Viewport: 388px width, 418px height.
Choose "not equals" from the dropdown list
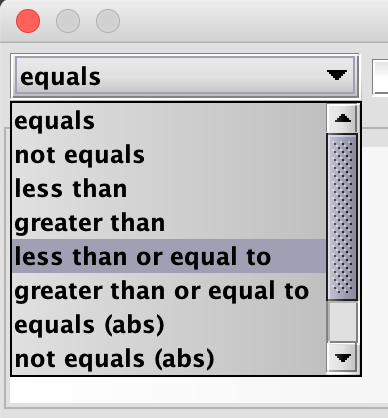(x=169, y=155)
